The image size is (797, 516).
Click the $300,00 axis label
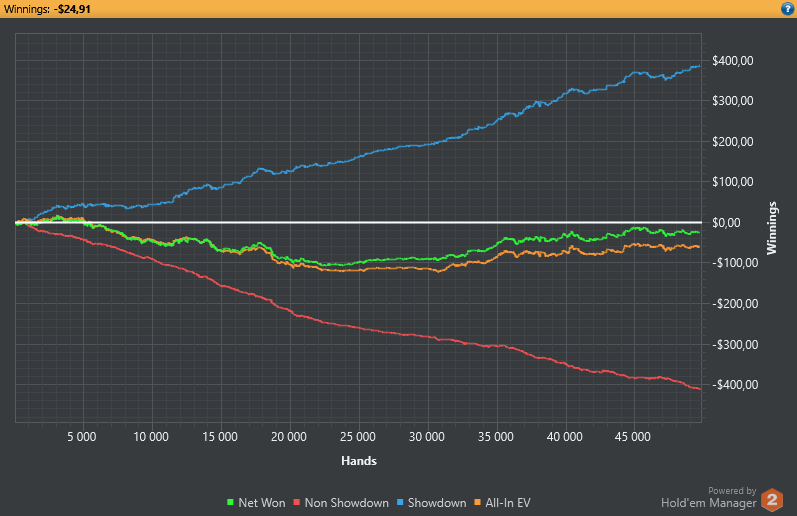[732, 101]
